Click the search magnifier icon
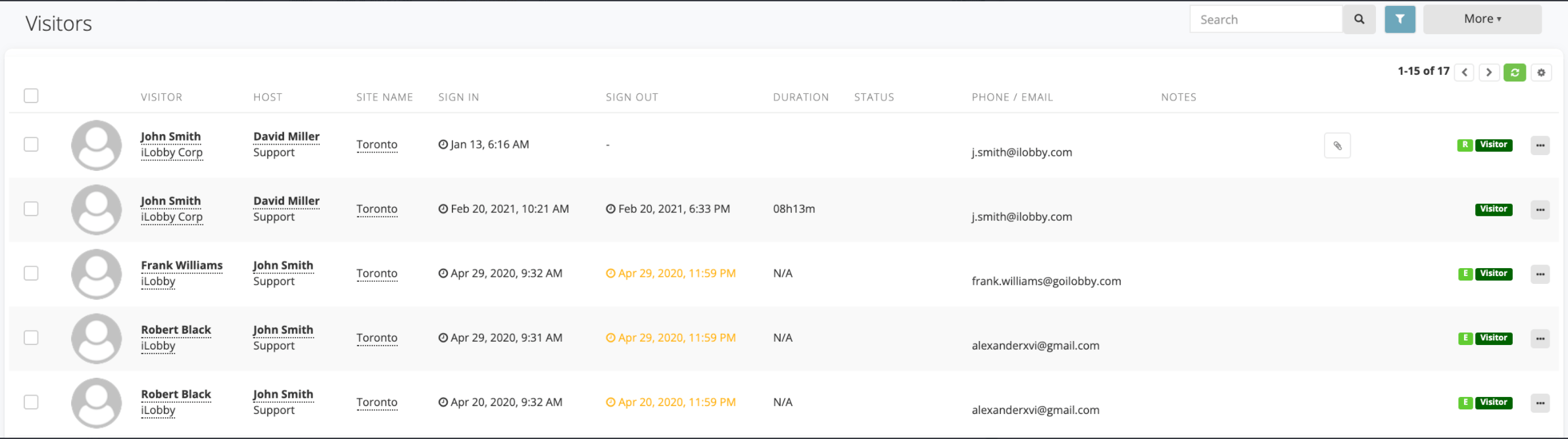 click(1359, 20)
